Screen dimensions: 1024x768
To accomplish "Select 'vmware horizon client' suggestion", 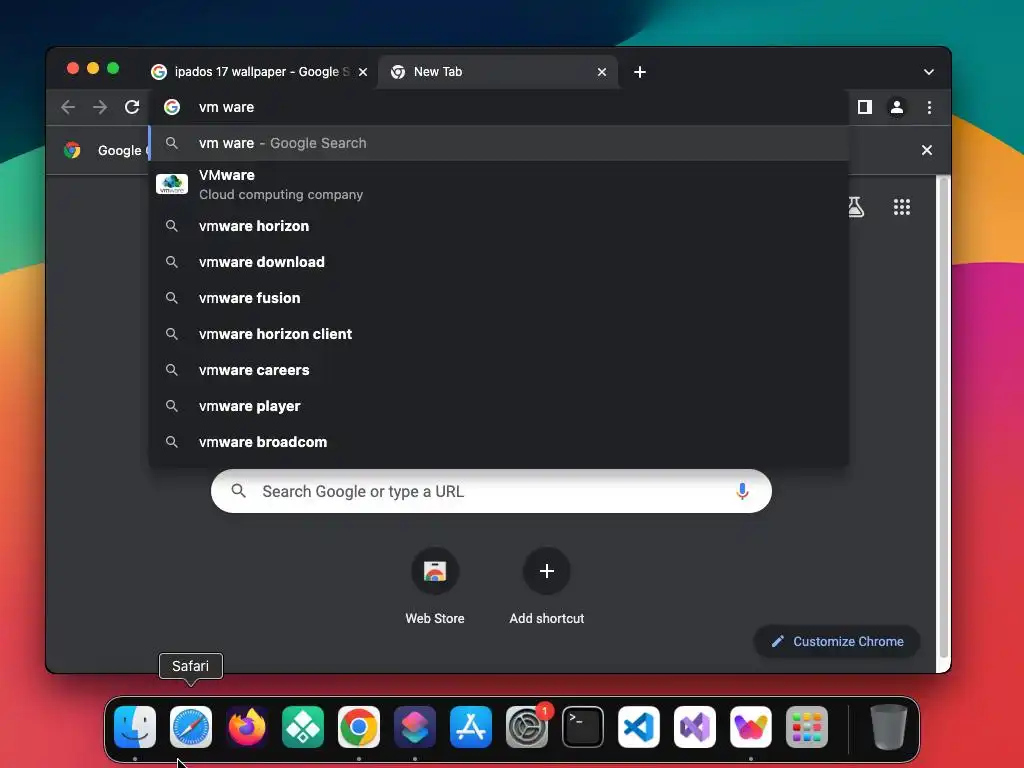I will click(499, 334).
